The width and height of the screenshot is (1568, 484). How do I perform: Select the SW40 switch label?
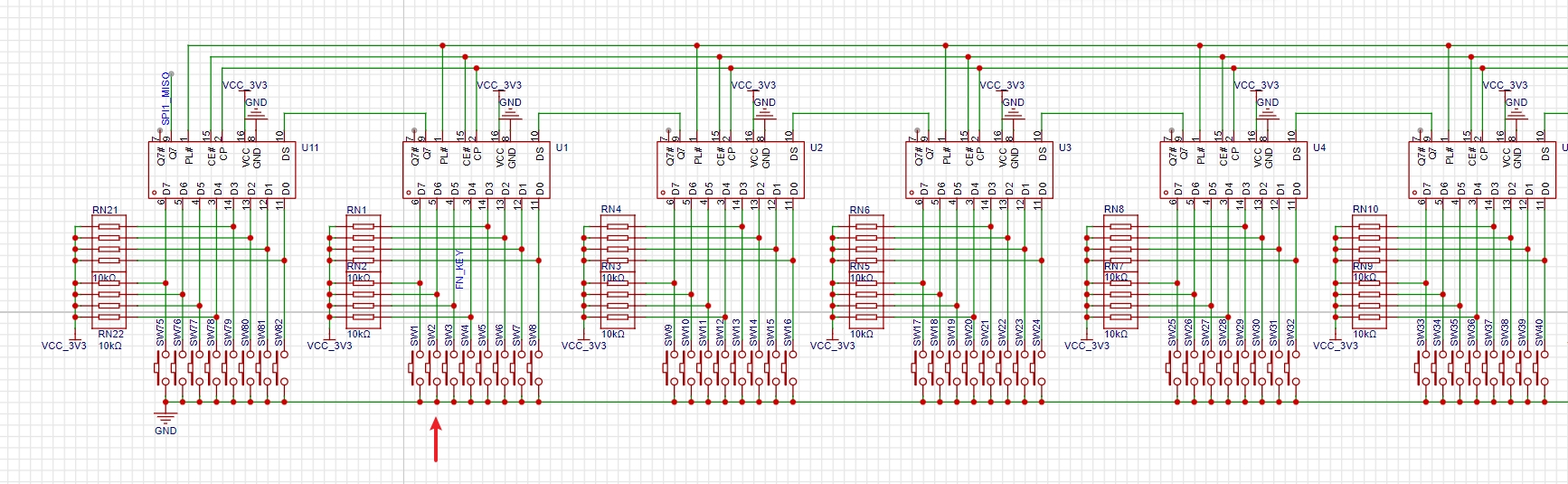1539,333
